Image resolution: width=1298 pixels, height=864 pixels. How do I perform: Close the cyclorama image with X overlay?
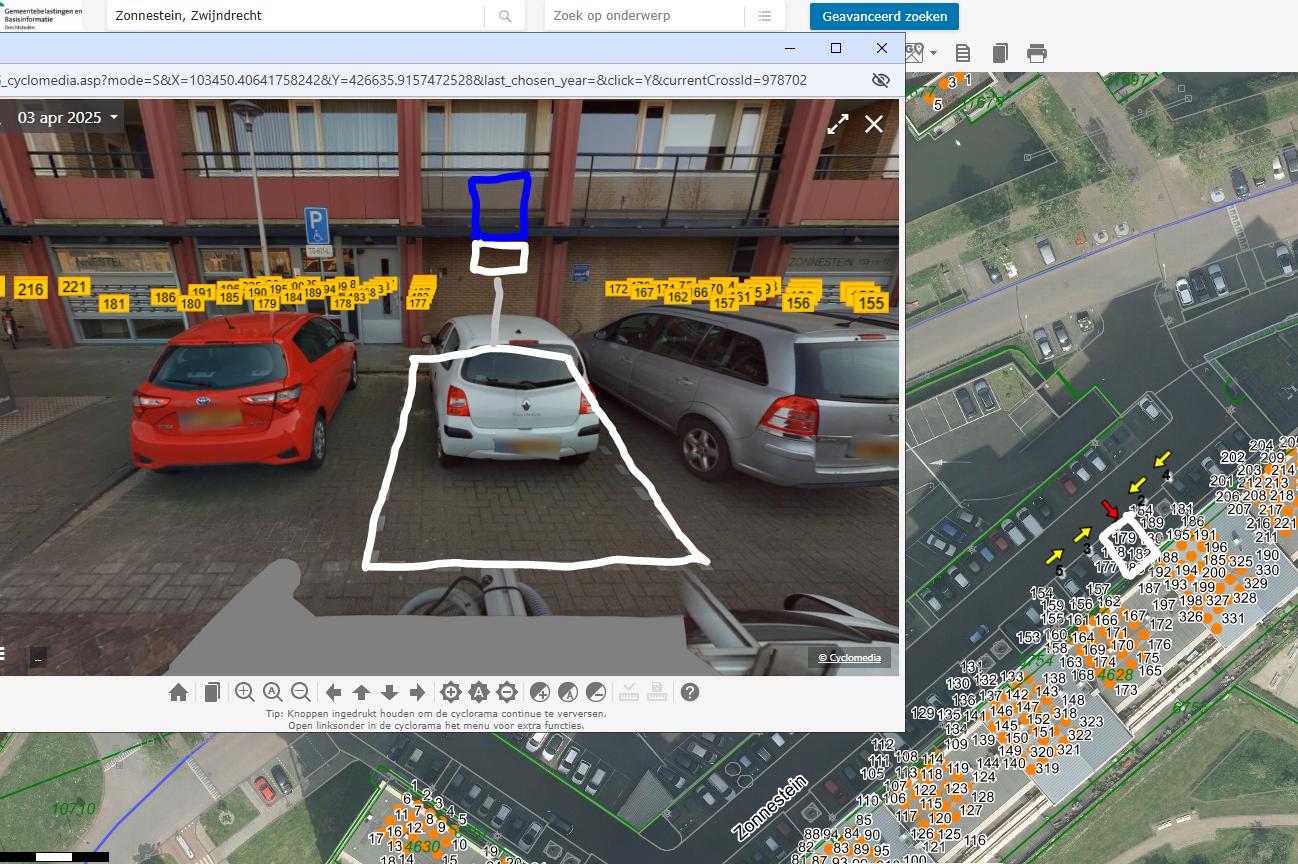pyautogui.click(x=874, y=124)
